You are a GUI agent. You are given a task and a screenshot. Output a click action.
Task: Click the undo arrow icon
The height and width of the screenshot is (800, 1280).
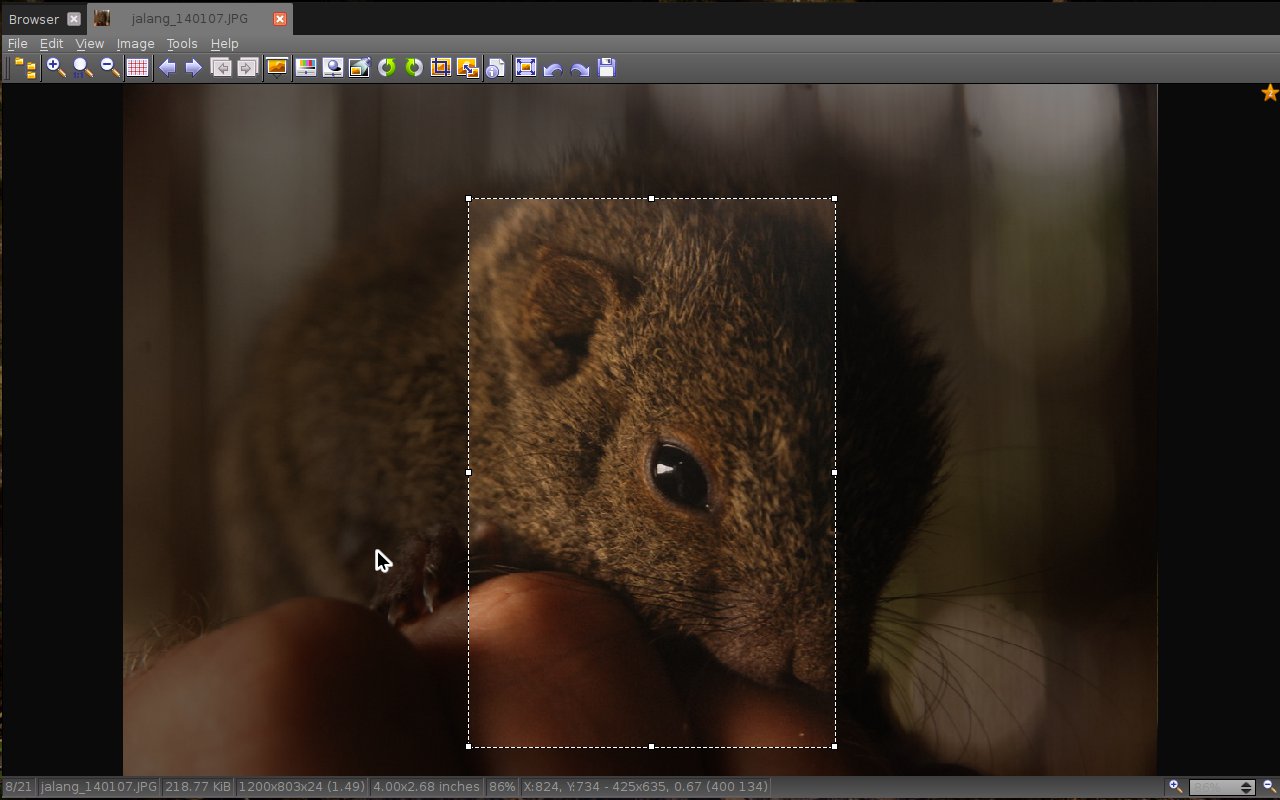(x=552, y=68)
